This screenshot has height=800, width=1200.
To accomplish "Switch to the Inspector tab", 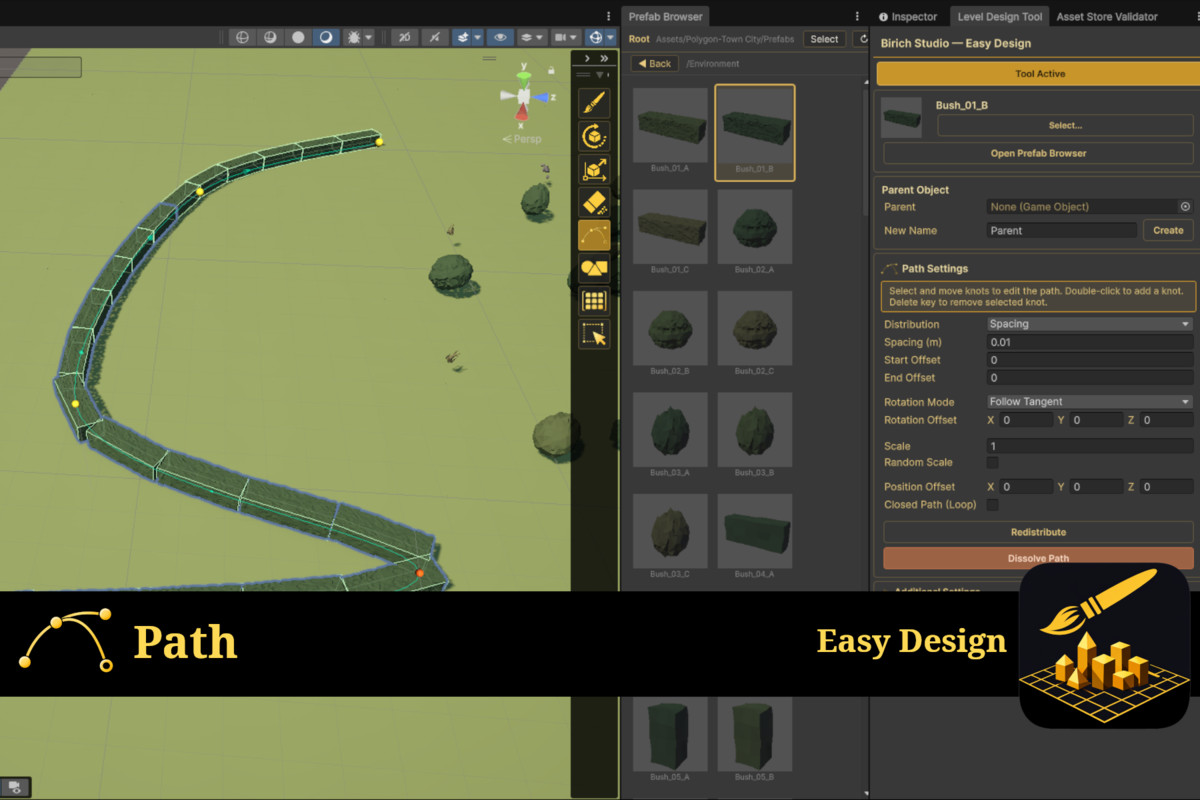I will click(908, 16).
